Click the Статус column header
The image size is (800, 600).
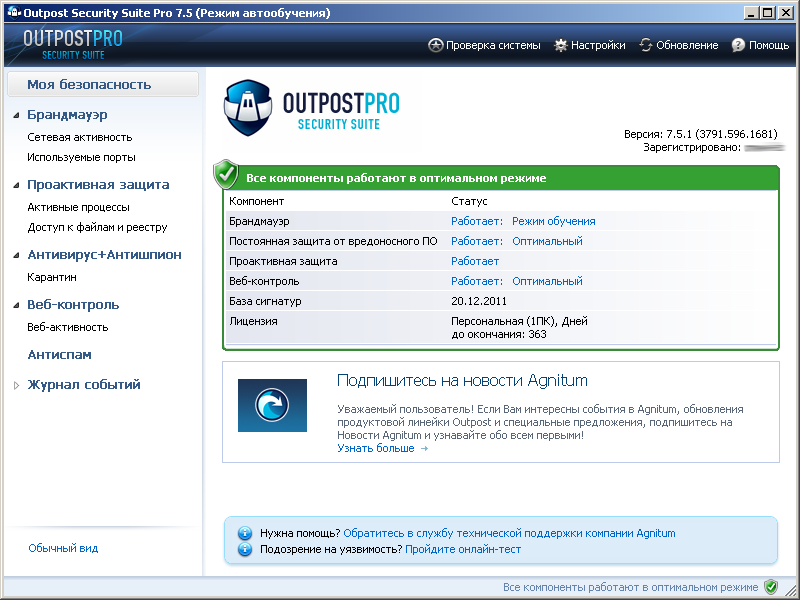point(469,201)
